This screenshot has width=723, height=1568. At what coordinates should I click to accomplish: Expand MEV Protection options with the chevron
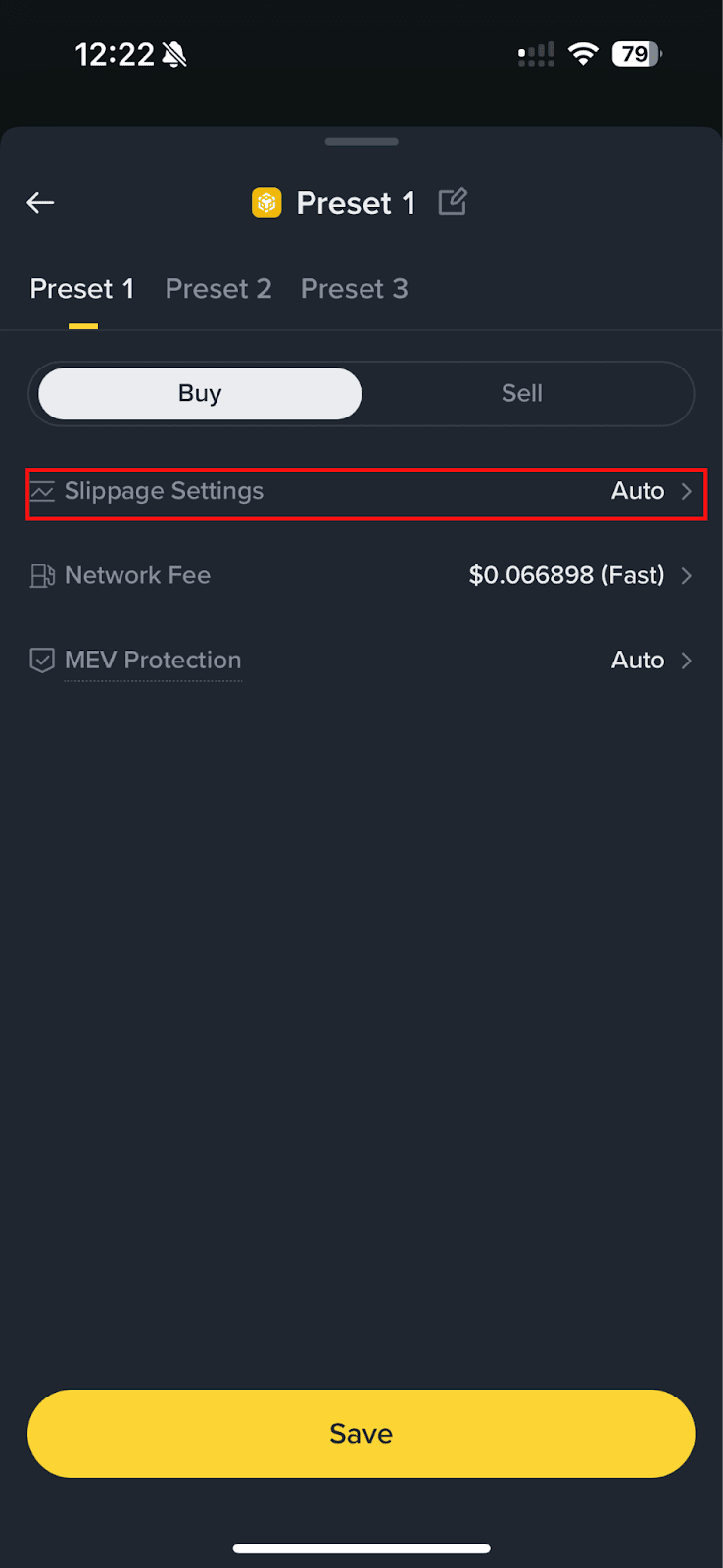(686, 660)
